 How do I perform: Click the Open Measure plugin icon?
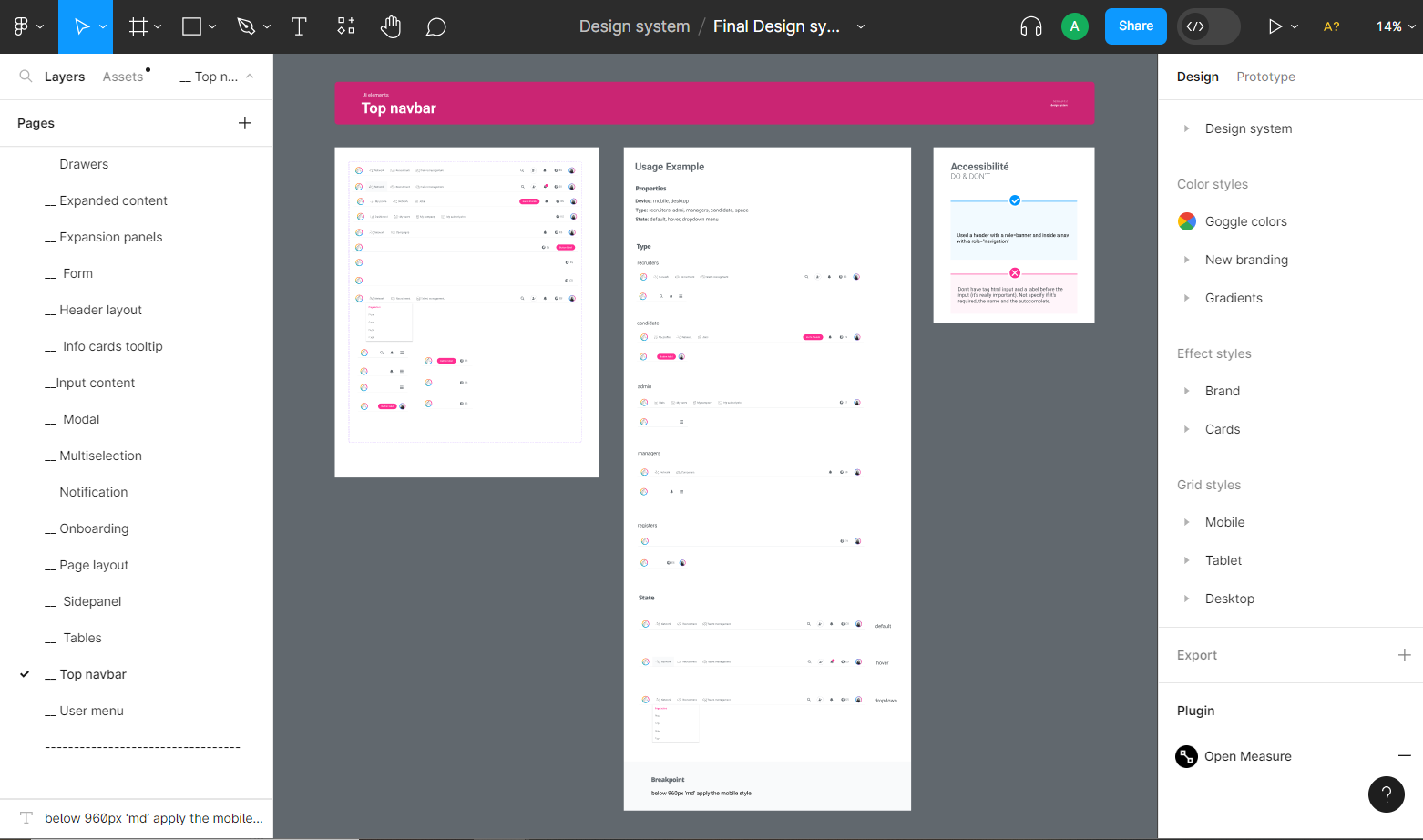(1186, 756)
